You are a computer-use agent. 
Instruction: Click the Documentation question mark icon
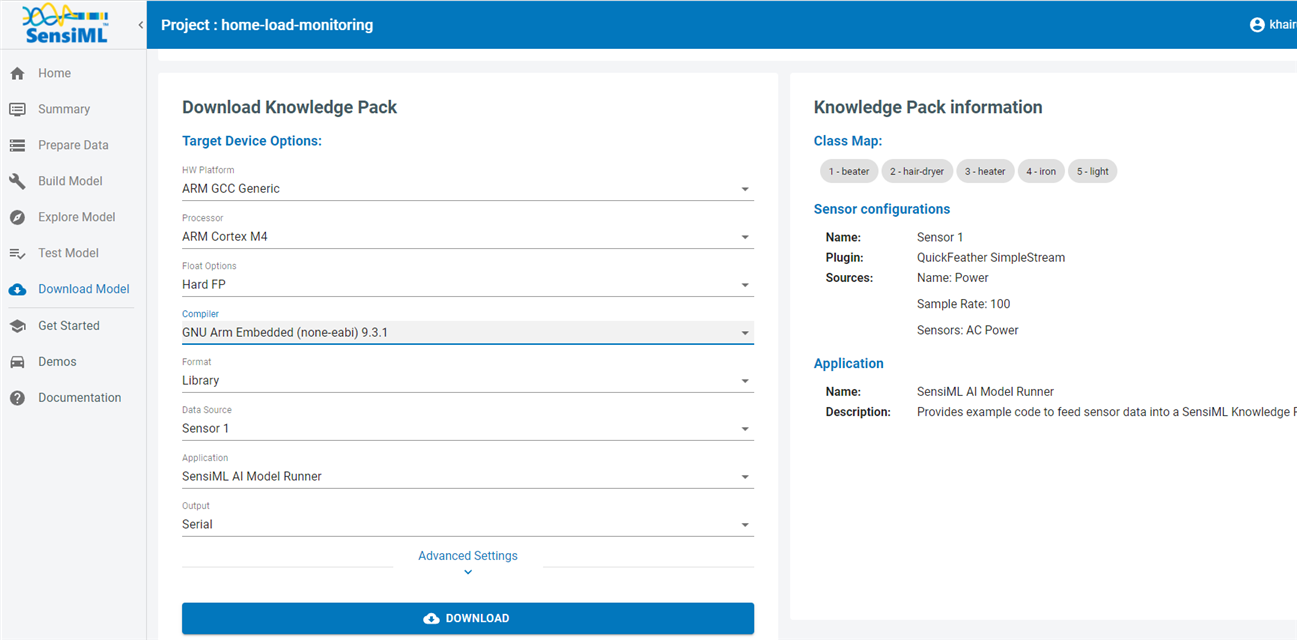(17, 397)
